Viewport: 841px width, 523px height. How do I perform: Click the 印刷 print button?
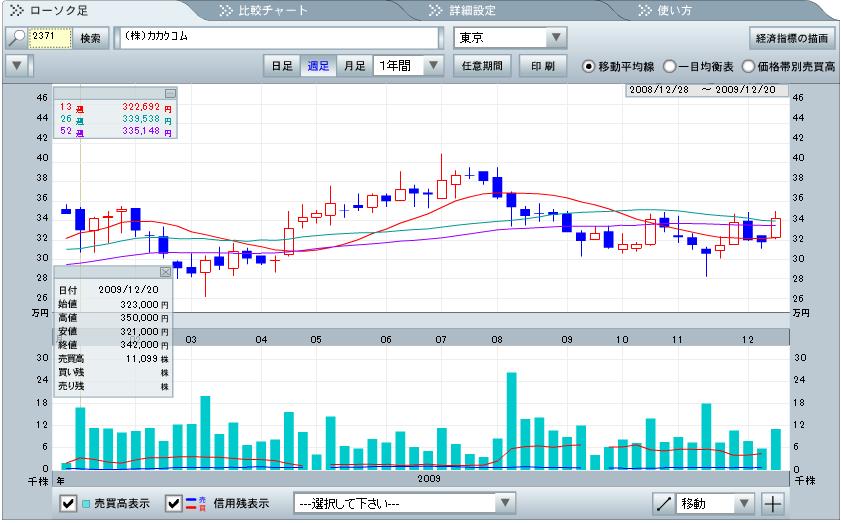click(x=542, y=66)
